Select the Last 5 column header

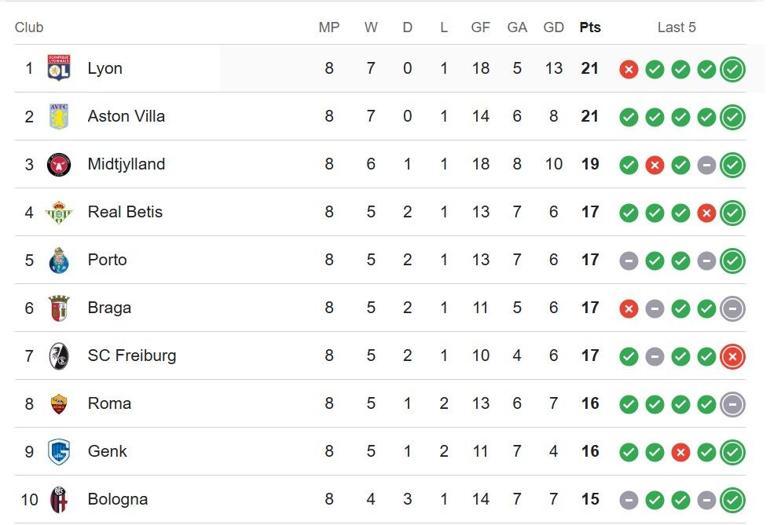[676, 27]
